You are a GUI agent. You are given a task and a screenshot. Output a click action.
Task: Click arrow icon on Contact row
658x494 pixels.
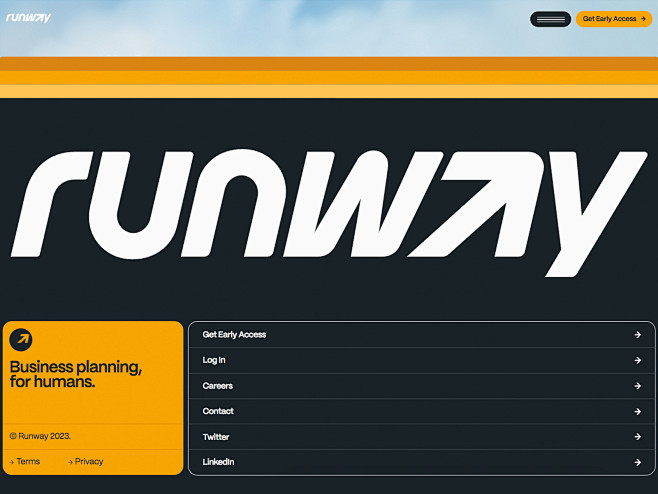[x=637, y=412]
